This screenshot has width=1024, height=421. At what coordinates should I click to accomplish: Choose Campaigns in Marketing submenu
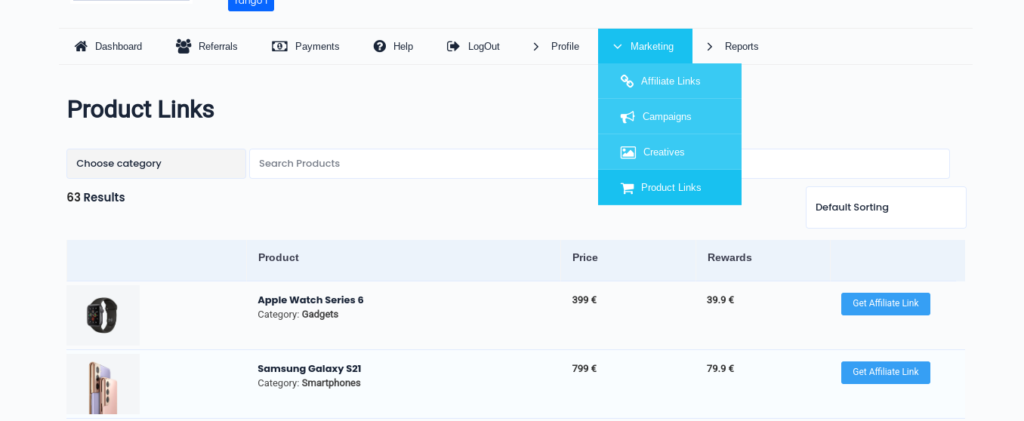[670, 117]
